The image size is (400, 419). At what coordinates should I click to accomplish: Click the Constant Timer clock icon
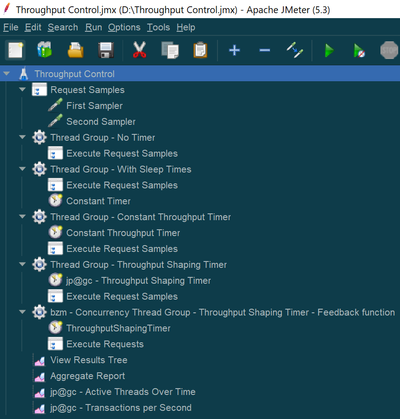(55, 201)
